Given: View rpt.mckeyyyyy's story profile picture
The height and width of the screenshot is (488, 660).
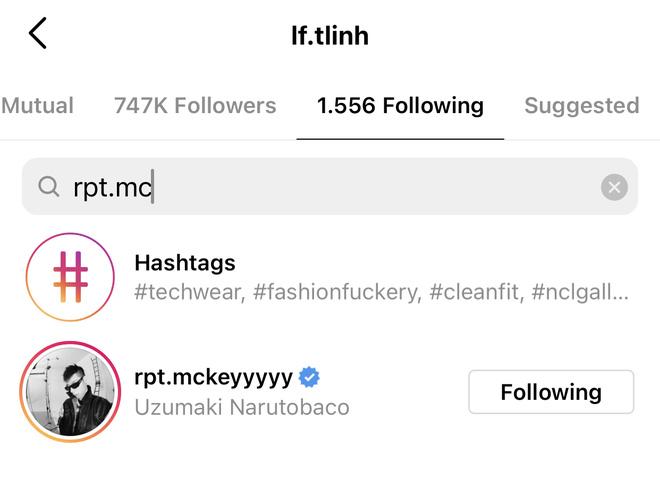Looking at the screenshot, I should [x=70, y=391].
